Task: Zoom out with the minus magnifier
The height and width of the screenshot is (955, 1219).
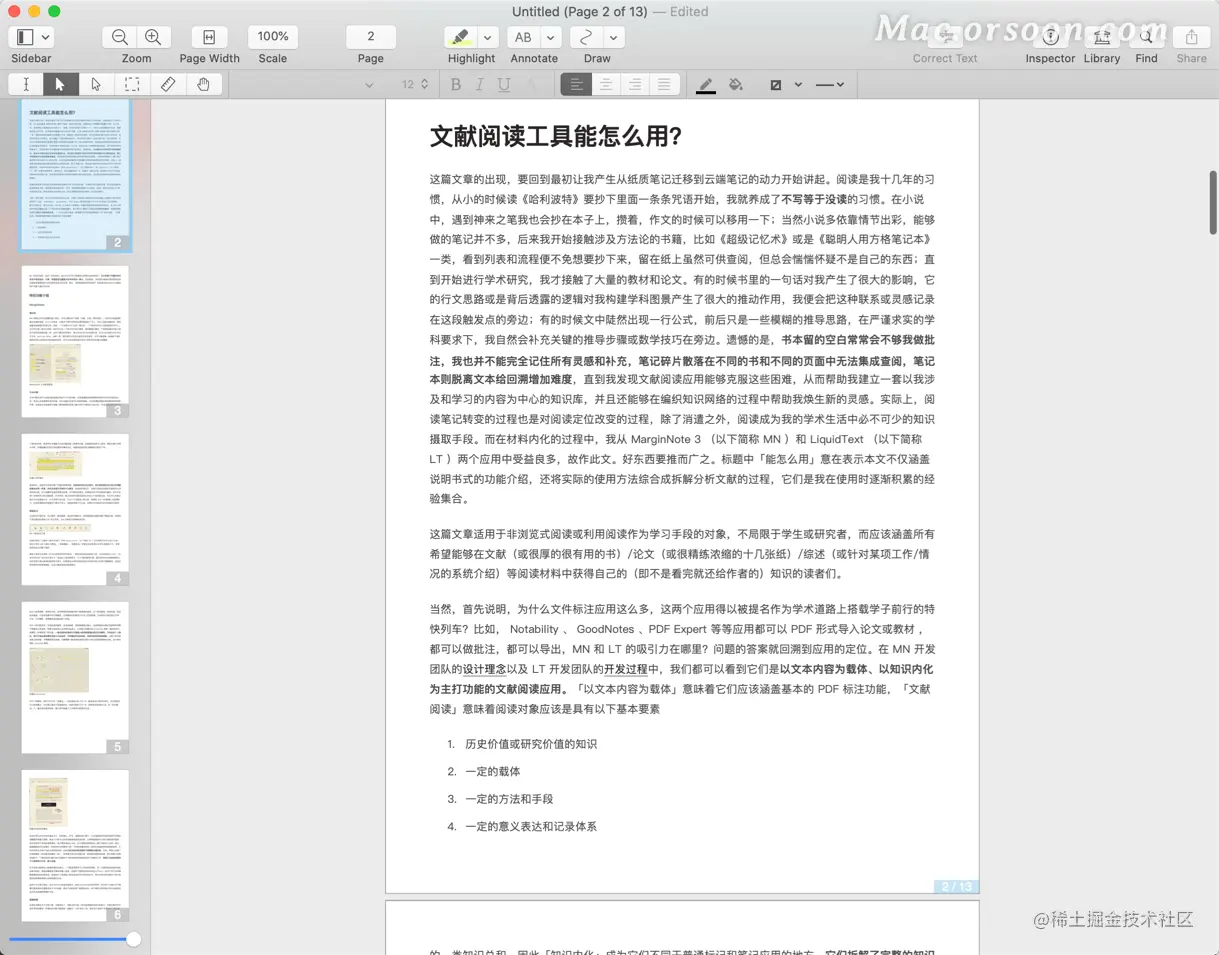Action: [x=120, y=37]
